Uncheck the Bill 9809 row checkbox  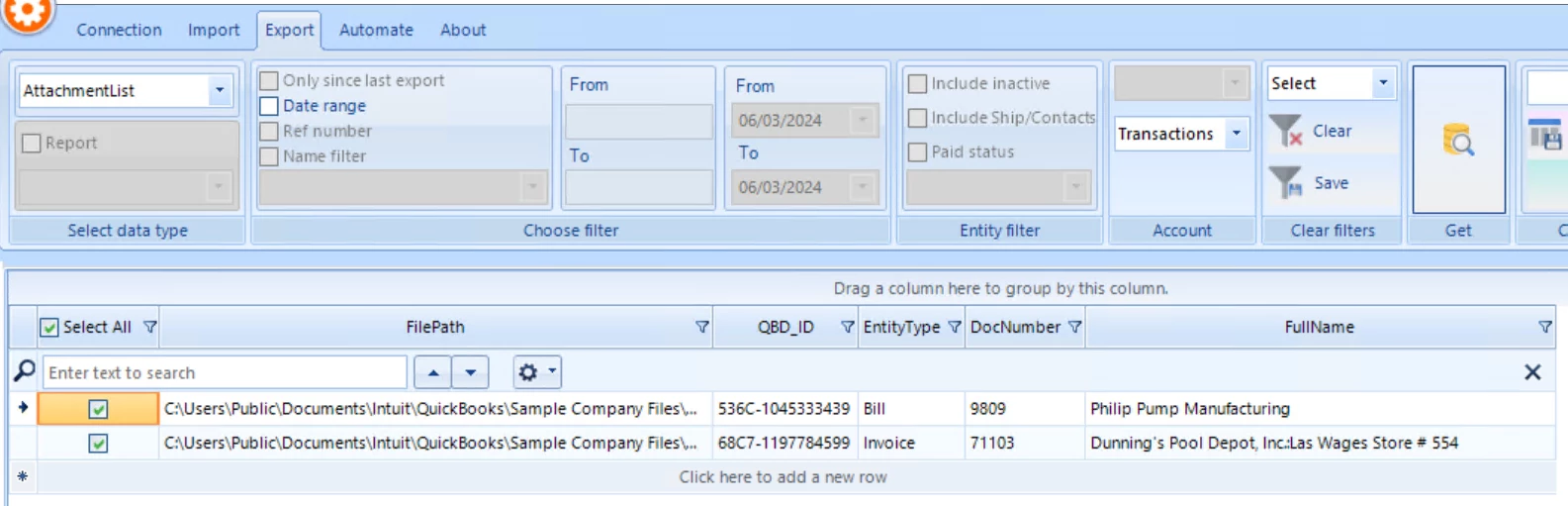98,409
